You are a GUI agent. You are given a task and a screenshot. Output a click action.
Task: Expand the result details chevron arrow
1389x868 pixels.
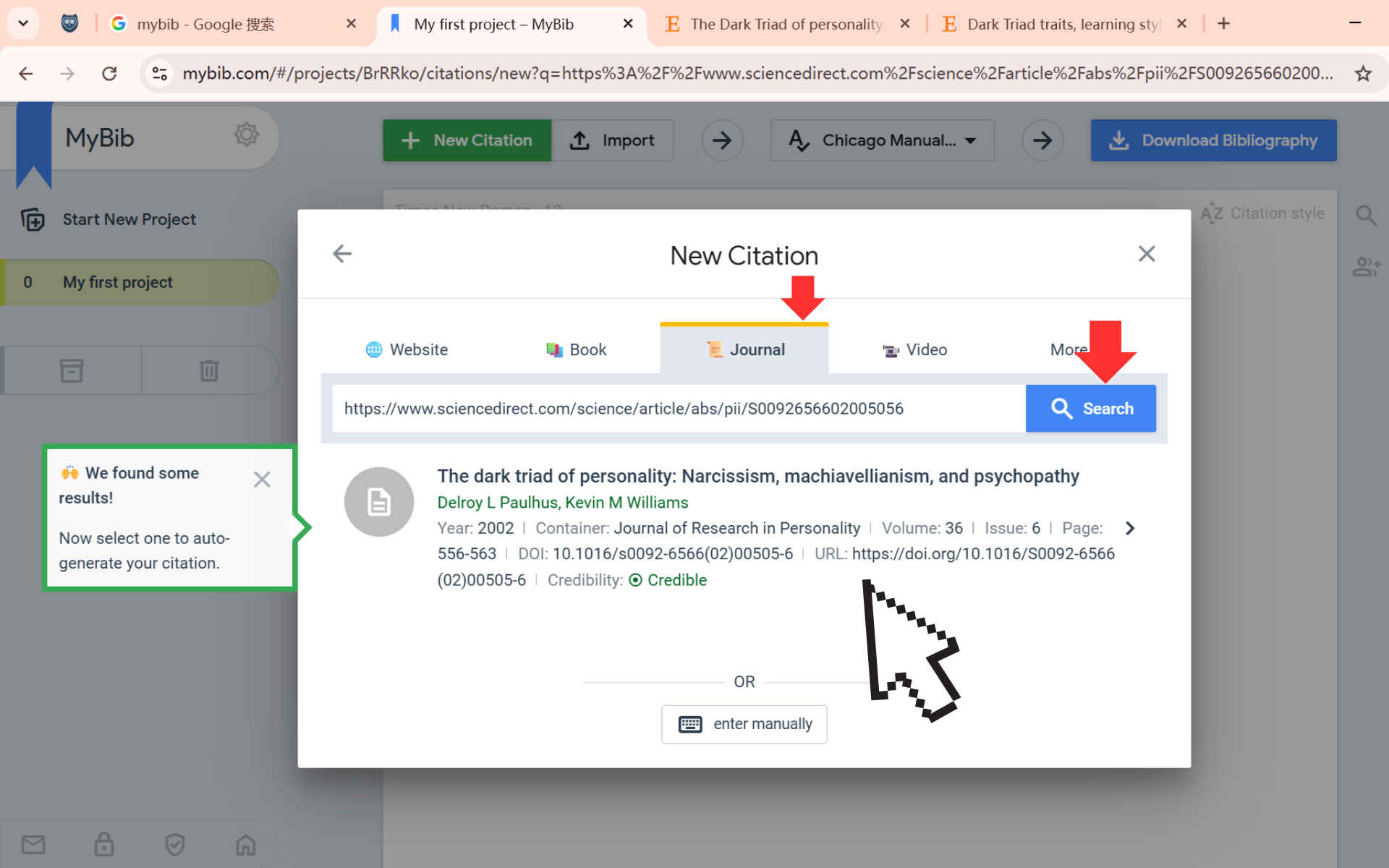click(1130, 528)
